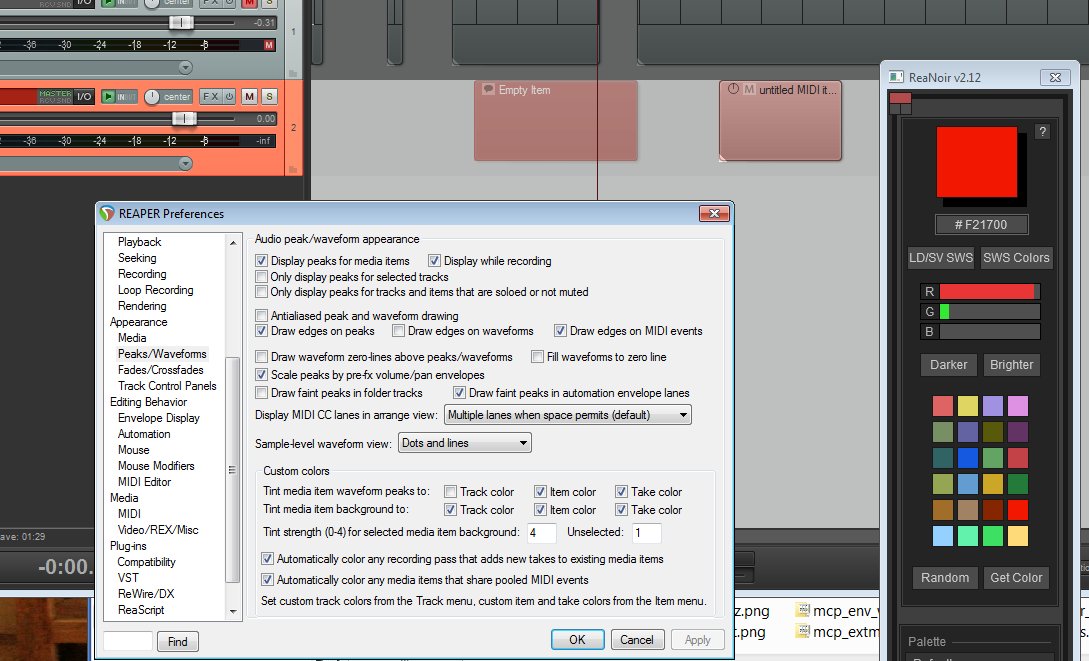Toggle Scale peaks by pre-fx volume/pan envelopes
The image size is (1089, 661).
point(261,375)
